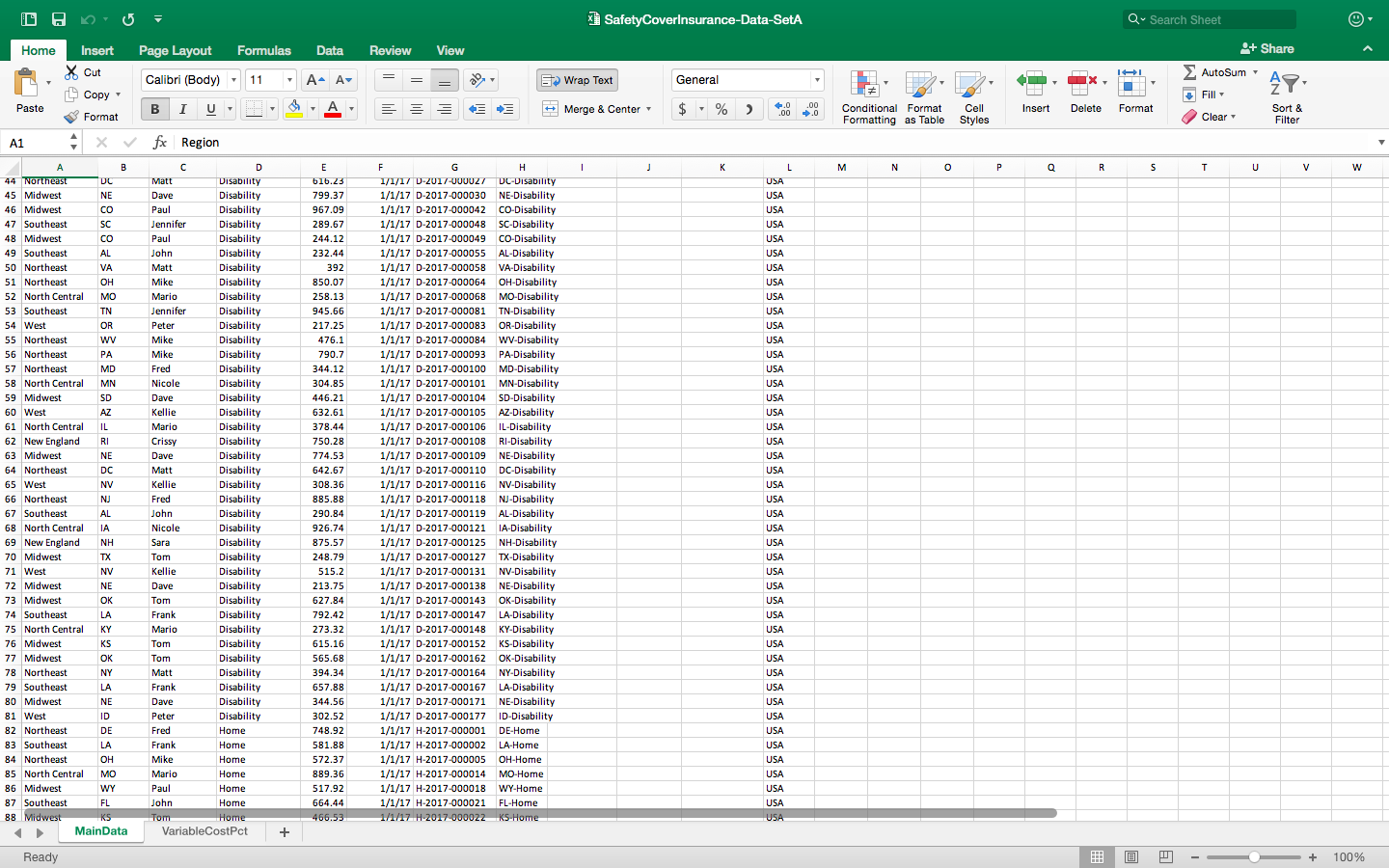This screenshot has width=1389, height=868.
Task: Open the Cell Styles gallery
Action: [974, 96]
